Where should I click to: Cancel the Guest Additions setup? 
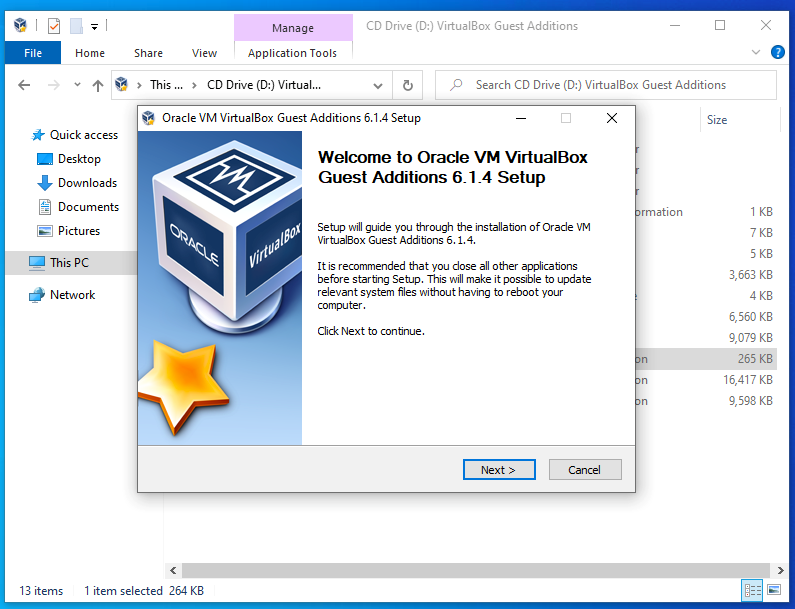(x=585, y=470)
